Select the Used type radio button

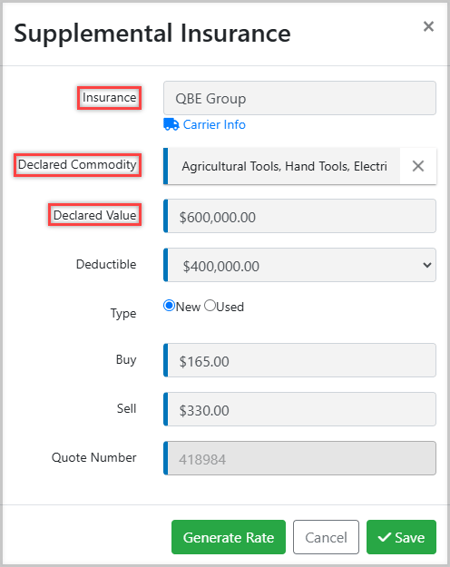pos(210,306)
